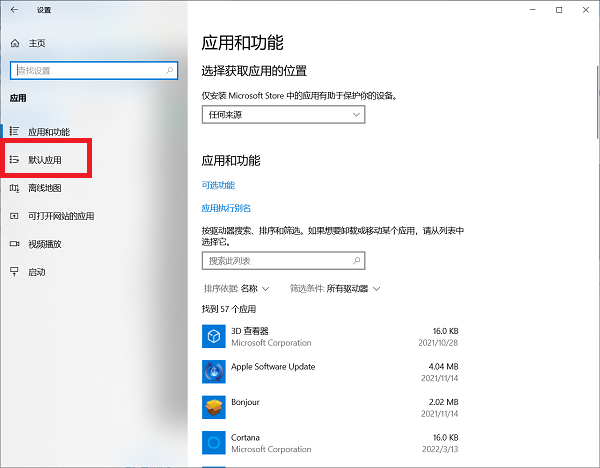Click the 2022/3/13 date of Cortana
Image resolution: width=600 pixels, height=468 pixels.
pos(440,449)
